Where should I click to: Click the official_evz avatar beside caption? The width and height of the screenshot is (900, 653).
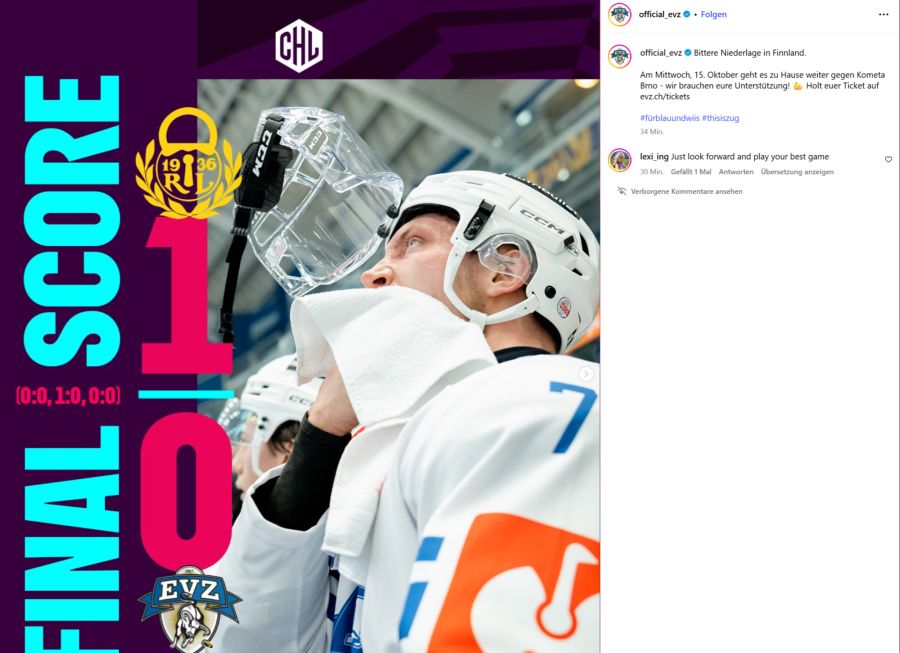pos(619,56)
